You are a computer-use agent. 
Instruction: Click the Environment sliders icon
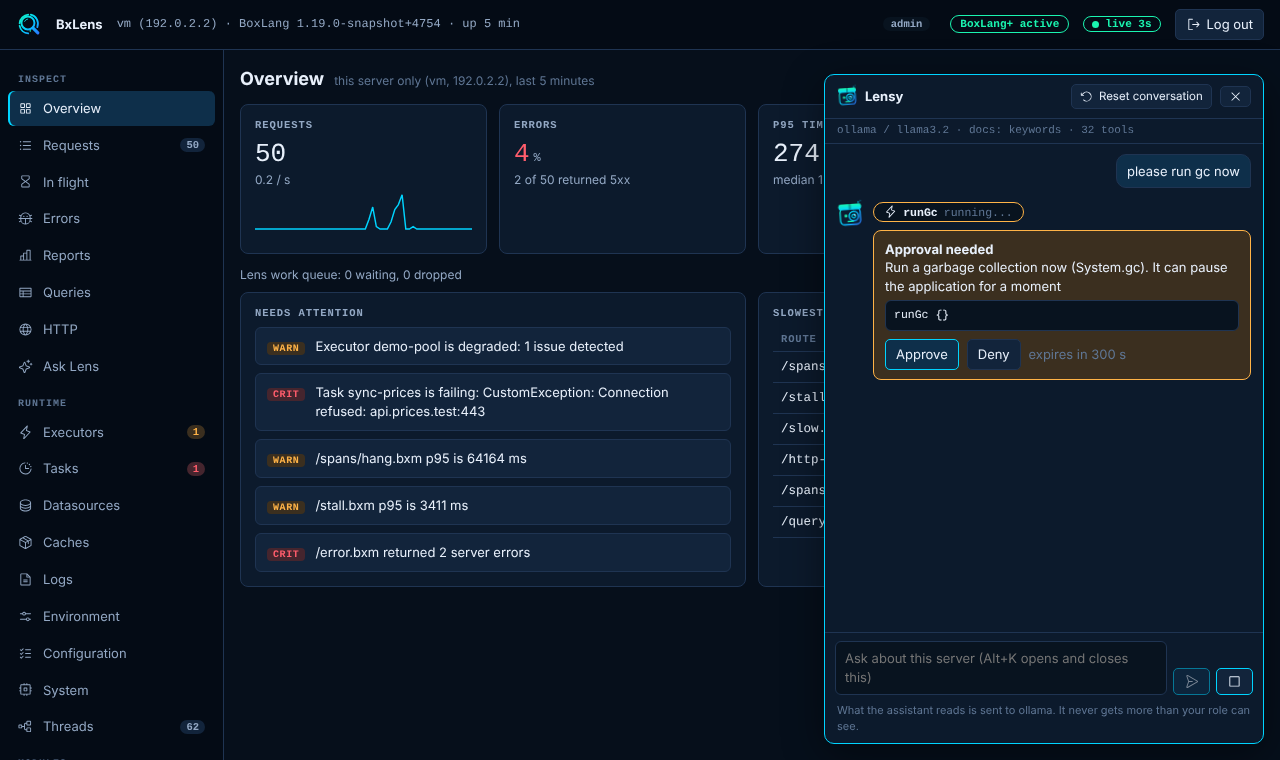pyautogui.click(x=26, y=616)
